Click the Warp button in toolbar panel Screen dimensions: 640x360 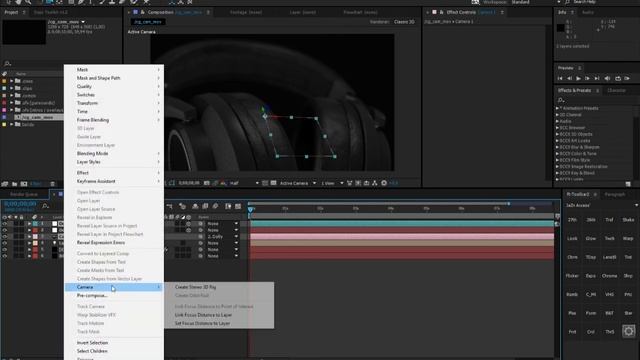628,238
